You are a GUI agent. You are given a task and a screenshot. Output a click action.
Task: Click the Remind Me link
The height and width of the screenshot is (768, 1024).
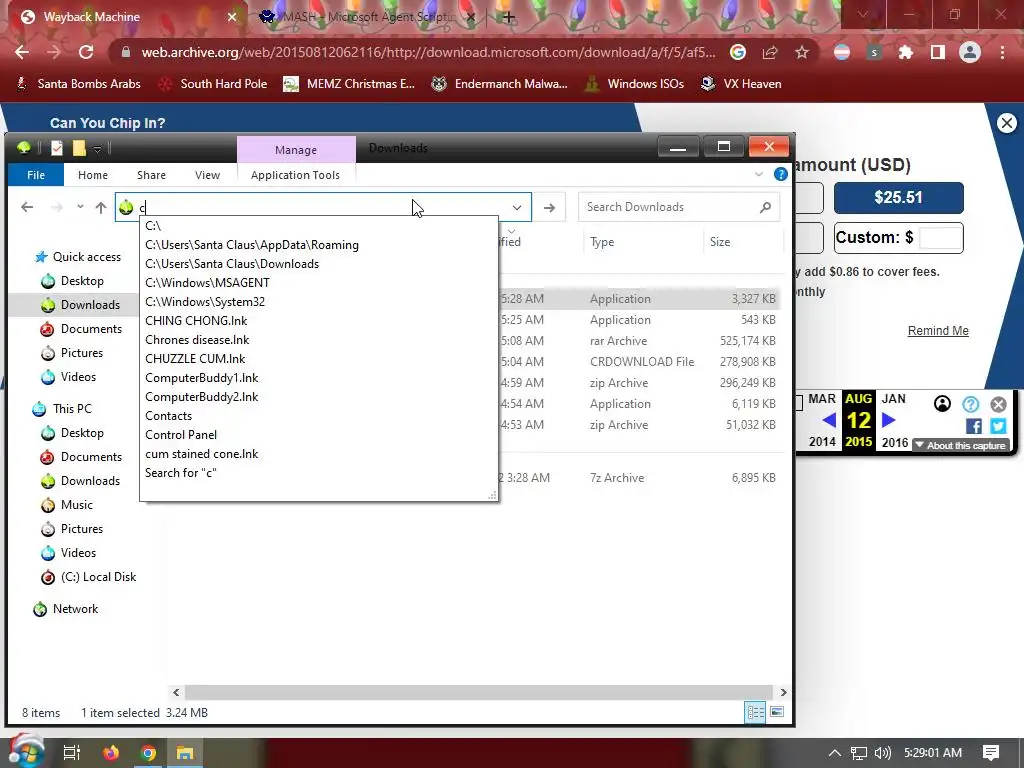pyautogui.click(x=938, y=330)
